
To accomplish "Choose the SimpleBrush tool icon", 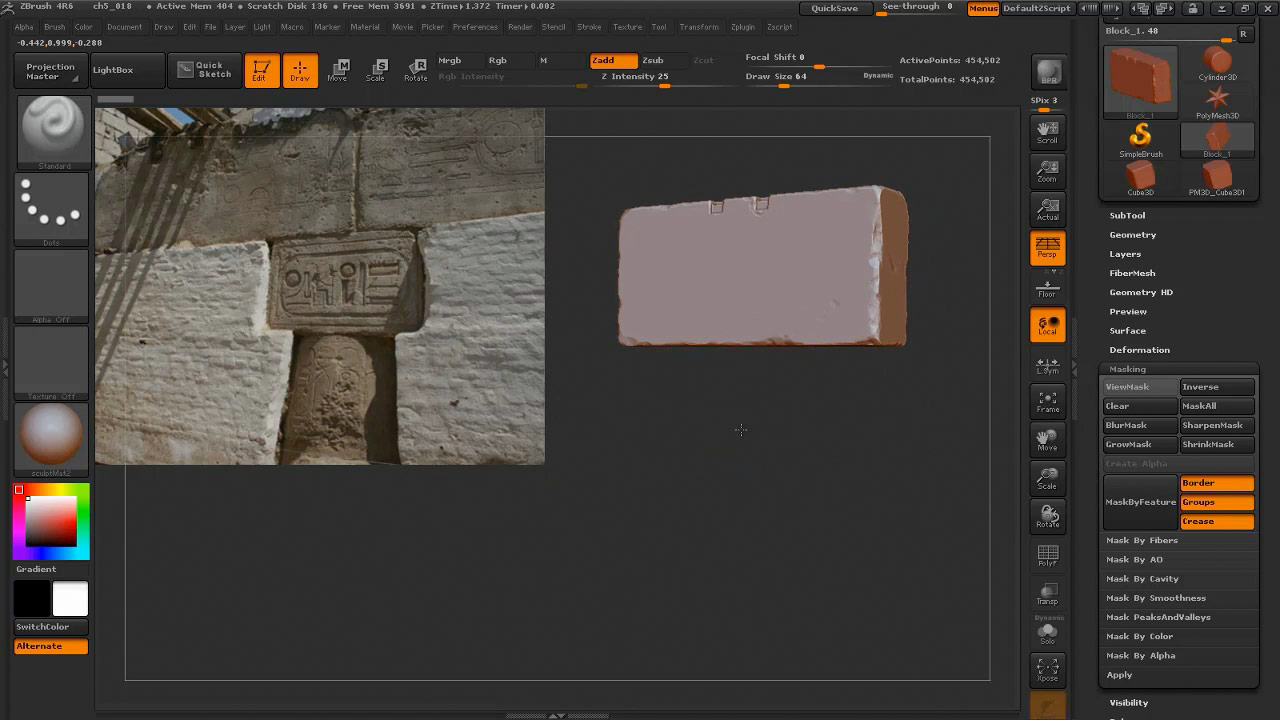I will click(1140, 139).
